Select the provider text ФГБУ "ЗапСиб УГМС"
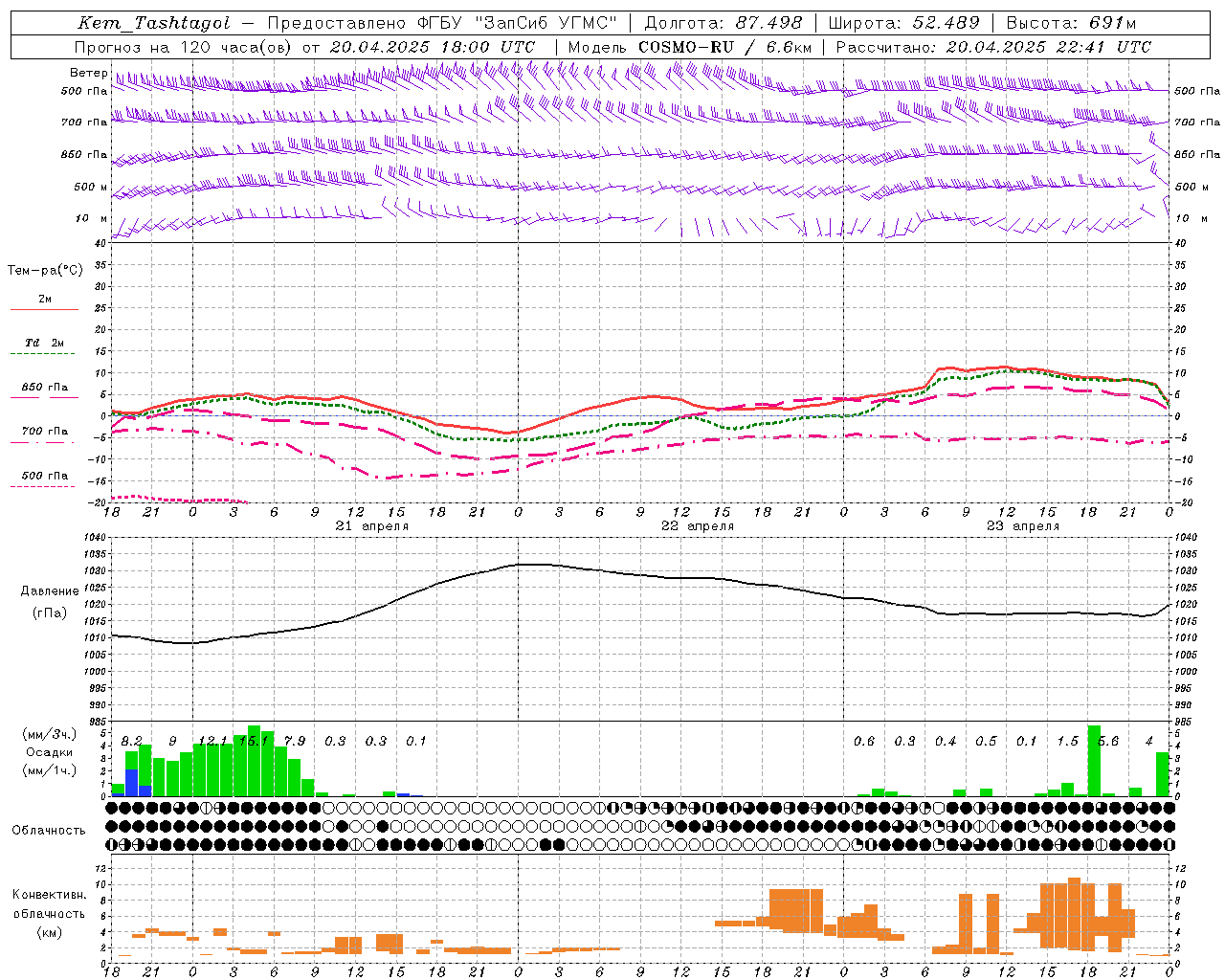1225x980 pixels. tap(517, 23)
